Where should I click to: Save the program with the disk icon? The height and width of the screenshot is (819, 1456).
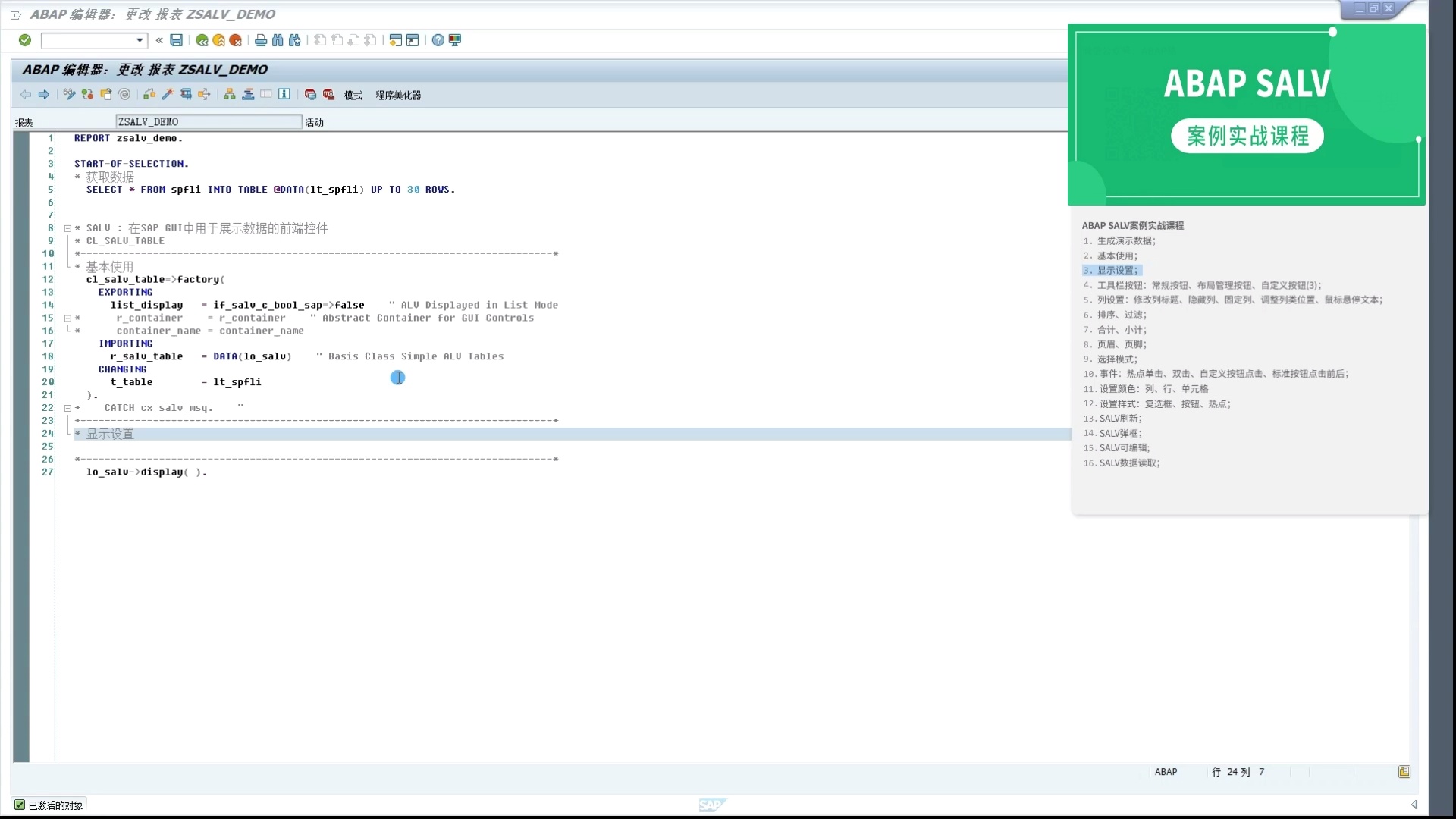tap(177, 40)
